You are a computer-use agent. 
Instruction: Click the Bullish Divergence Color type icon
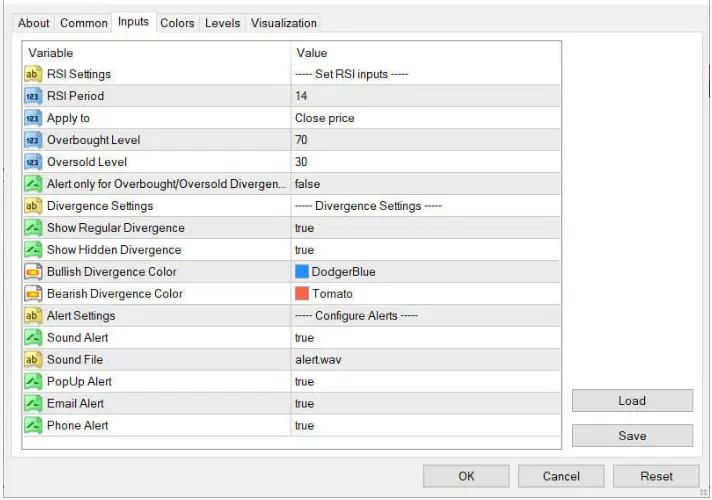32,272
